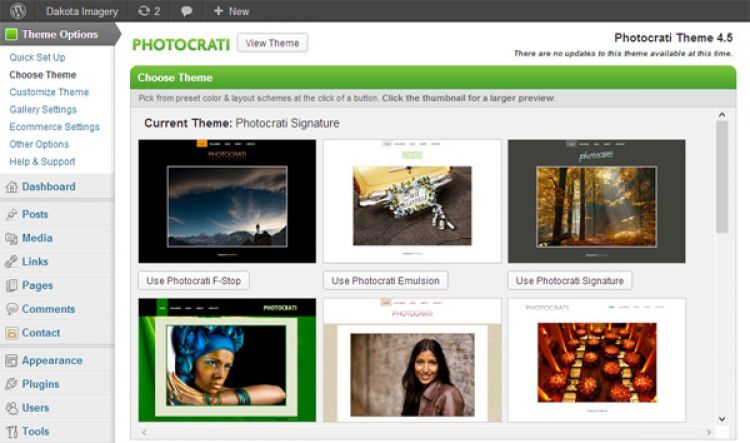
Task: Click Use Photocrati F-Stop button
Action: pos(194,281)
